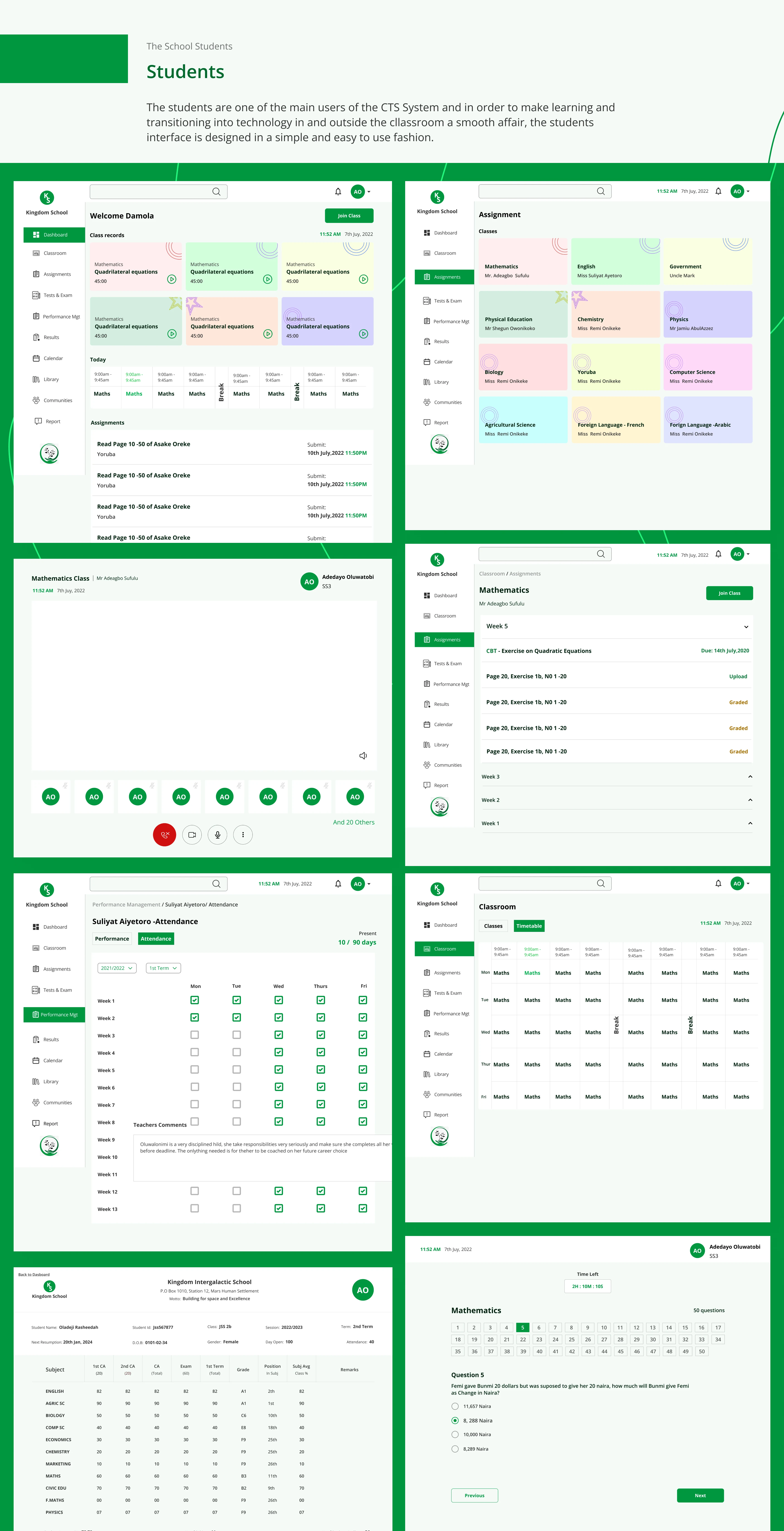Screen dimensions: 784x1531
Task: Open the 1st Term dropdown
Action: pos(163,968)
